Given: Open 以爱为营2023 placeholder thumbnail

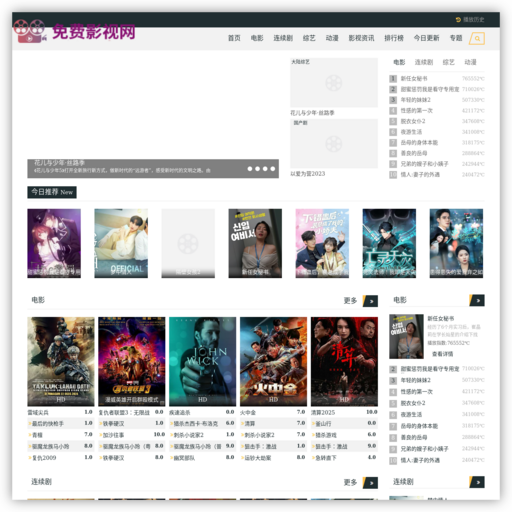Looking at the screenshot, I should [334, 144].
